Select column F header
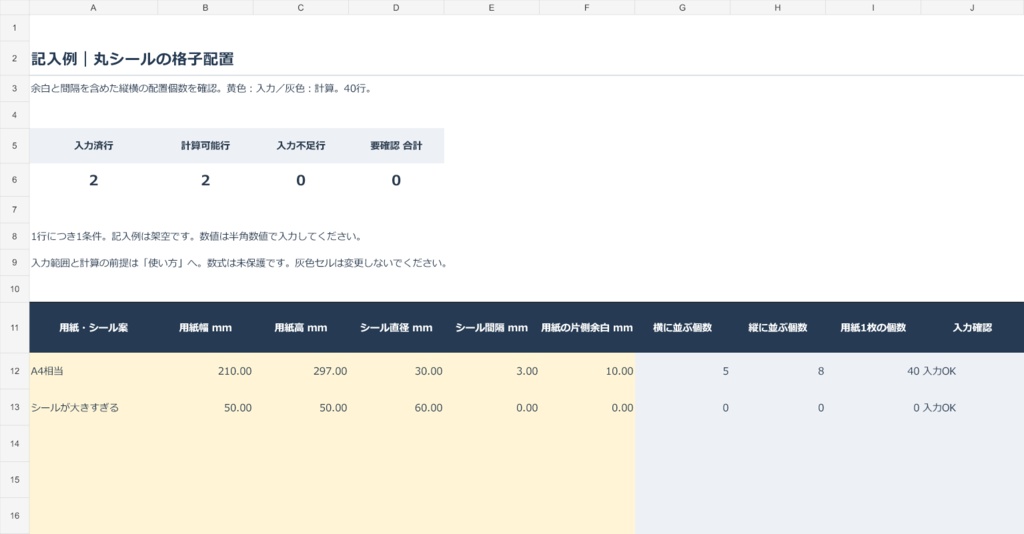This screenshot has height=534, width=1024. coord(586,7)
